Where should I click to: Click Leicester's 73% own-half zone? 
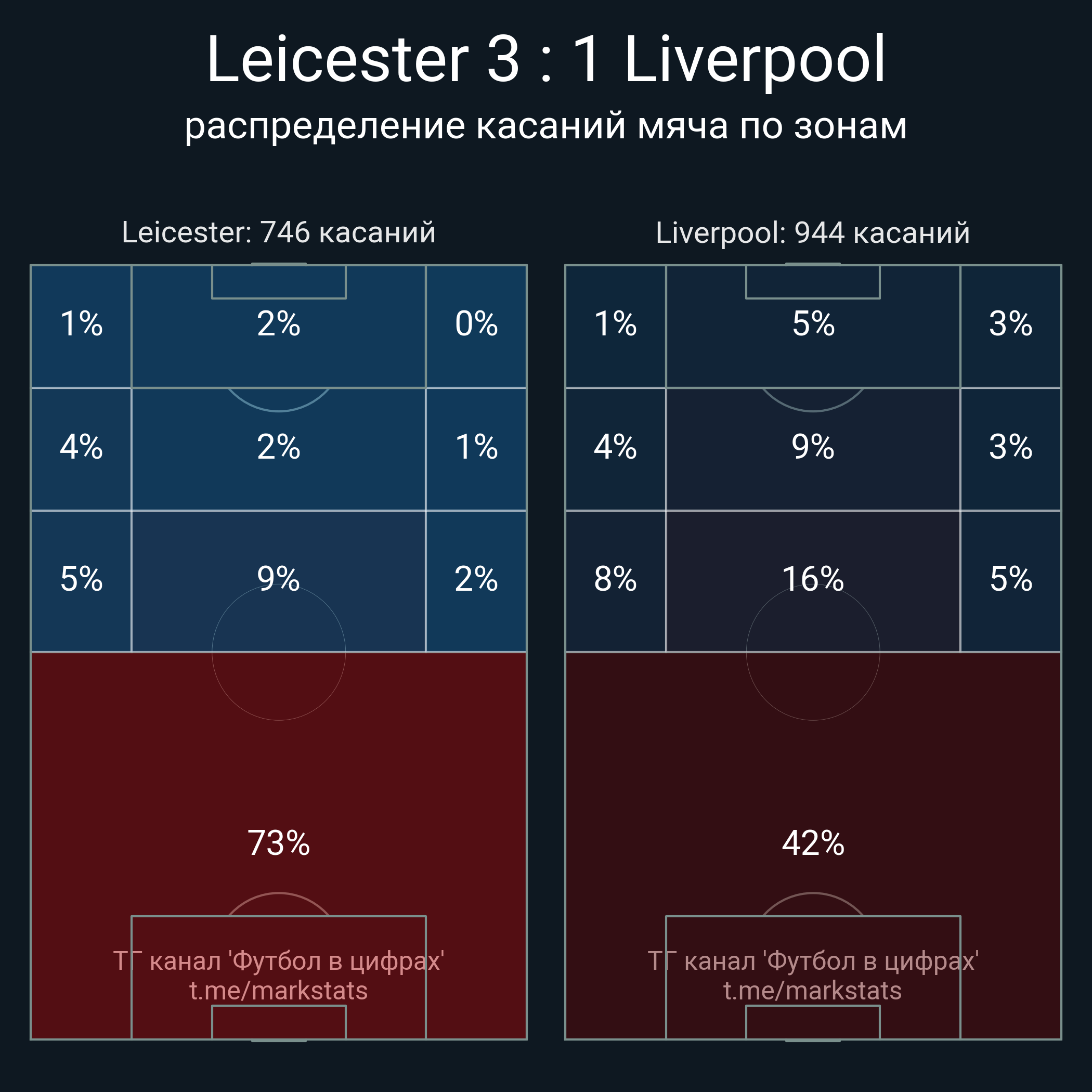click(x=279, y=846)
